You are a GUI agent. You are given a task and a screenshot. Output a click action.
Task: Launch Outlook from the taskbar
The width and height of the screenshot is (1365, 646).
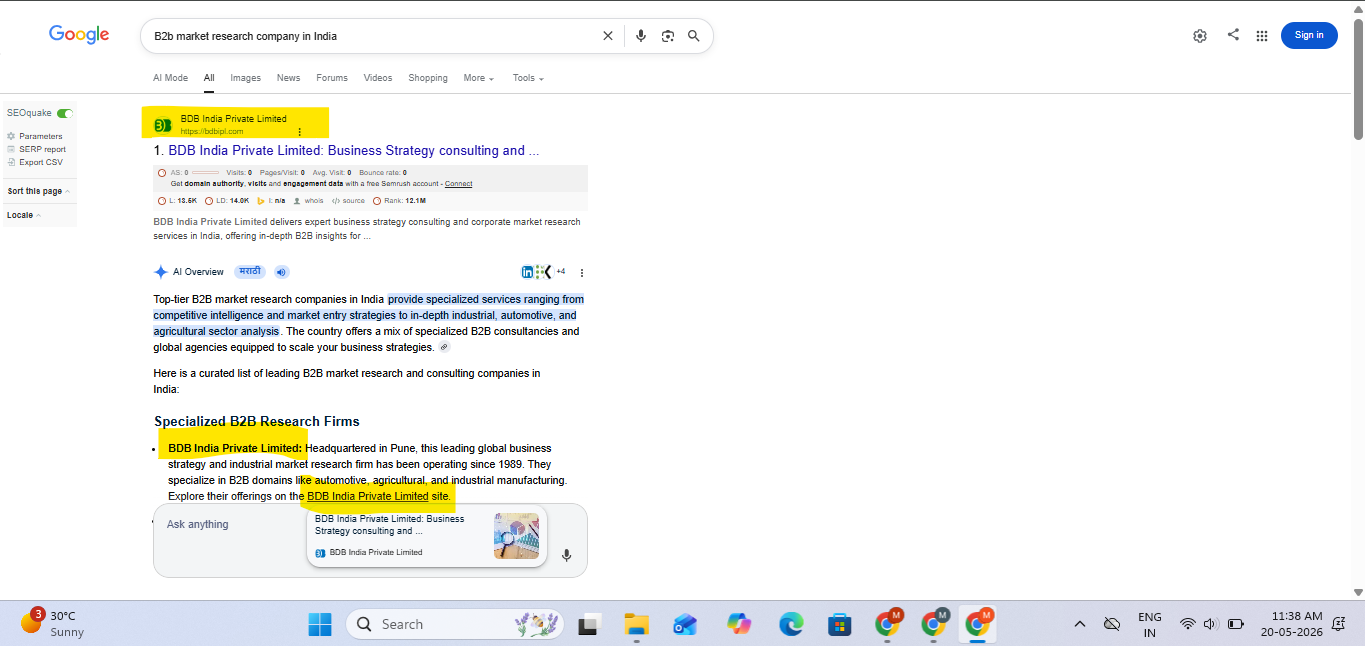pos(685,624)
